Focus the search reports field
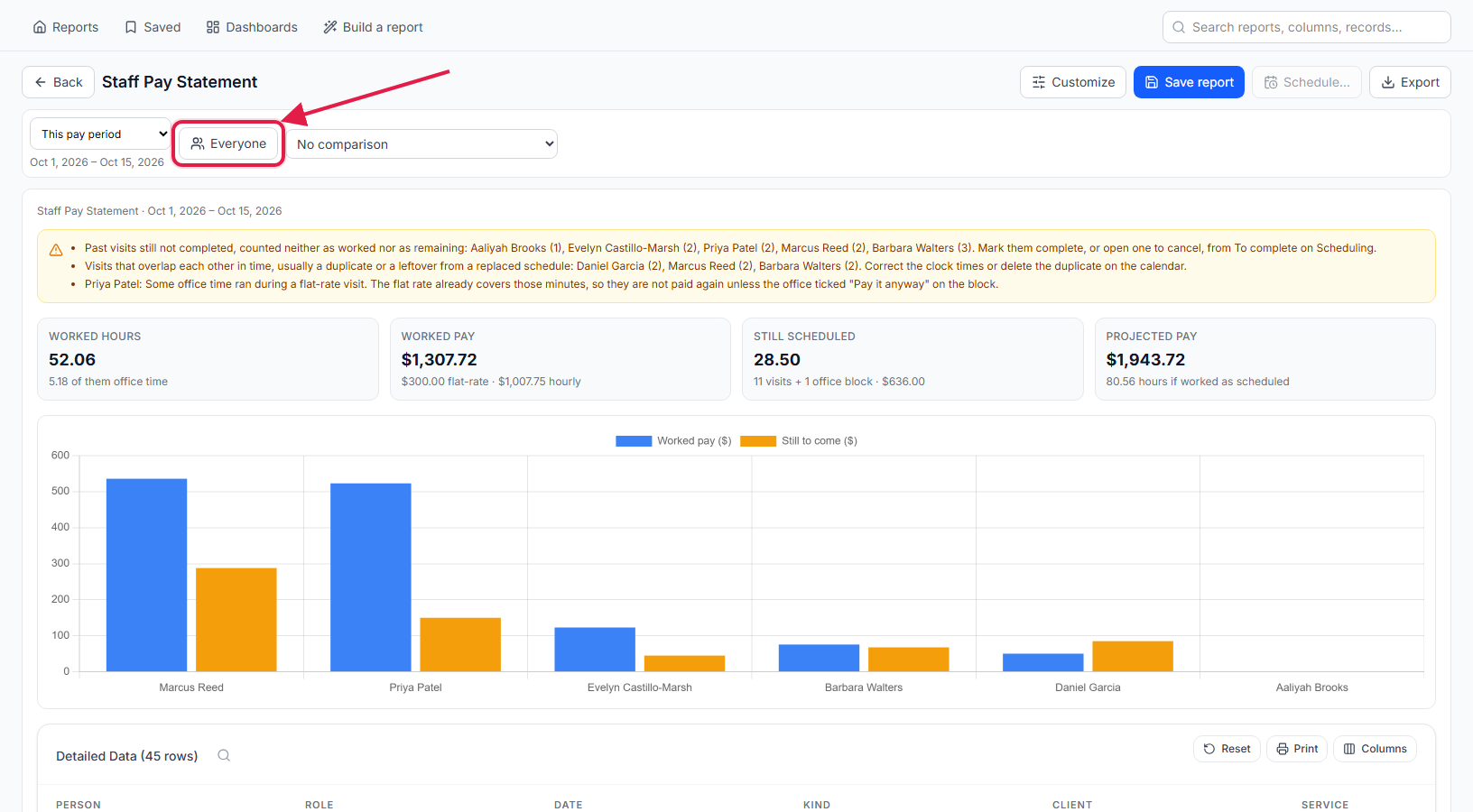1473x812 pixels. point(1306,27)
